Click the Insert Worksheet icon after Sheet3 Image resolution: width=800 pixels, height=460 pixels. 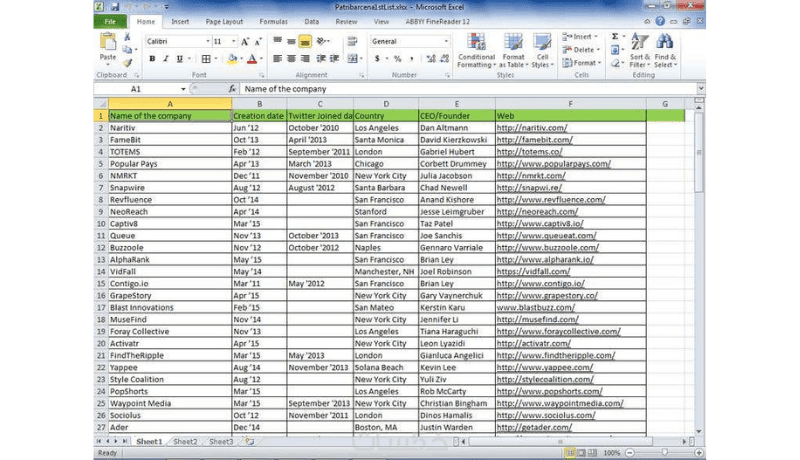(x=249, y=442)
